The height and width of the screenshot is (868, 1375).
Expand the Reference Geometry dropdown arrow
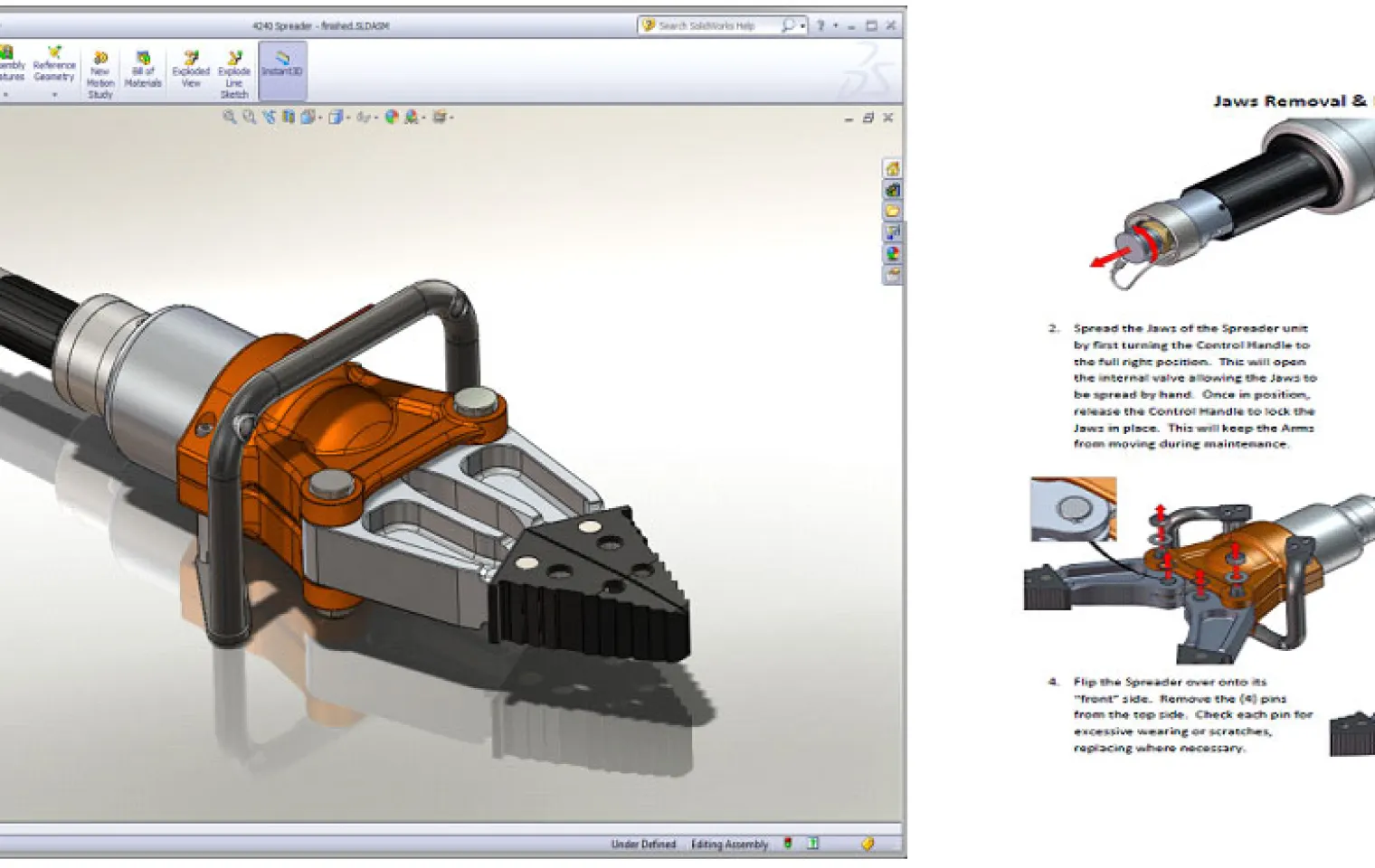point(54,93)
